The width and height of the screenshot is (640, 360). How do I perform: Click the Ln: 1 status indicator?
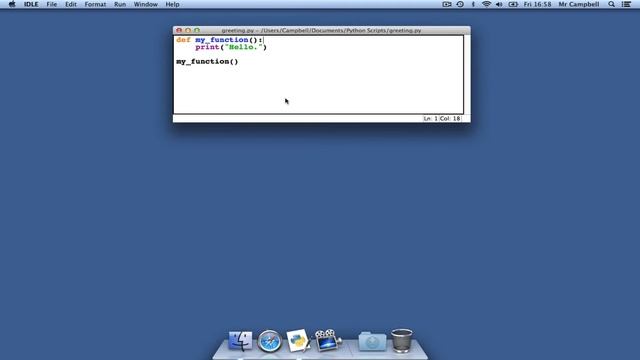point(430,118)
